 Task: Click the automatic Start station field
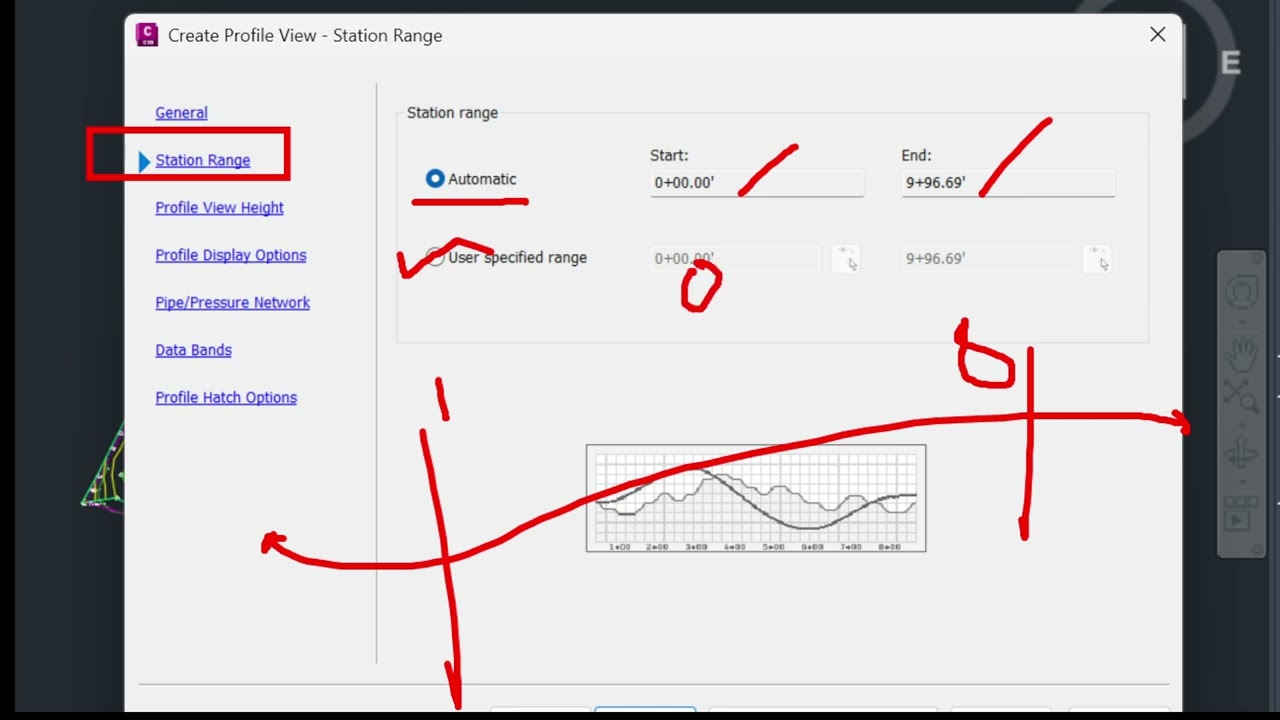coord(756,183)
